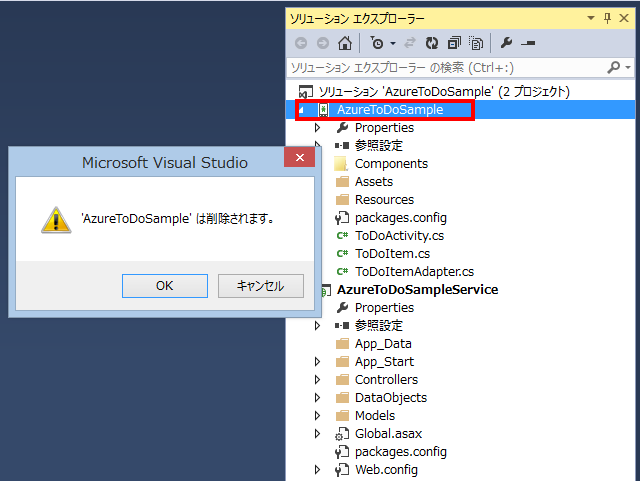The width and height of the screenshot is (640, 481).
Task: Click the search magnifier icon
Action: coord(613,67)
